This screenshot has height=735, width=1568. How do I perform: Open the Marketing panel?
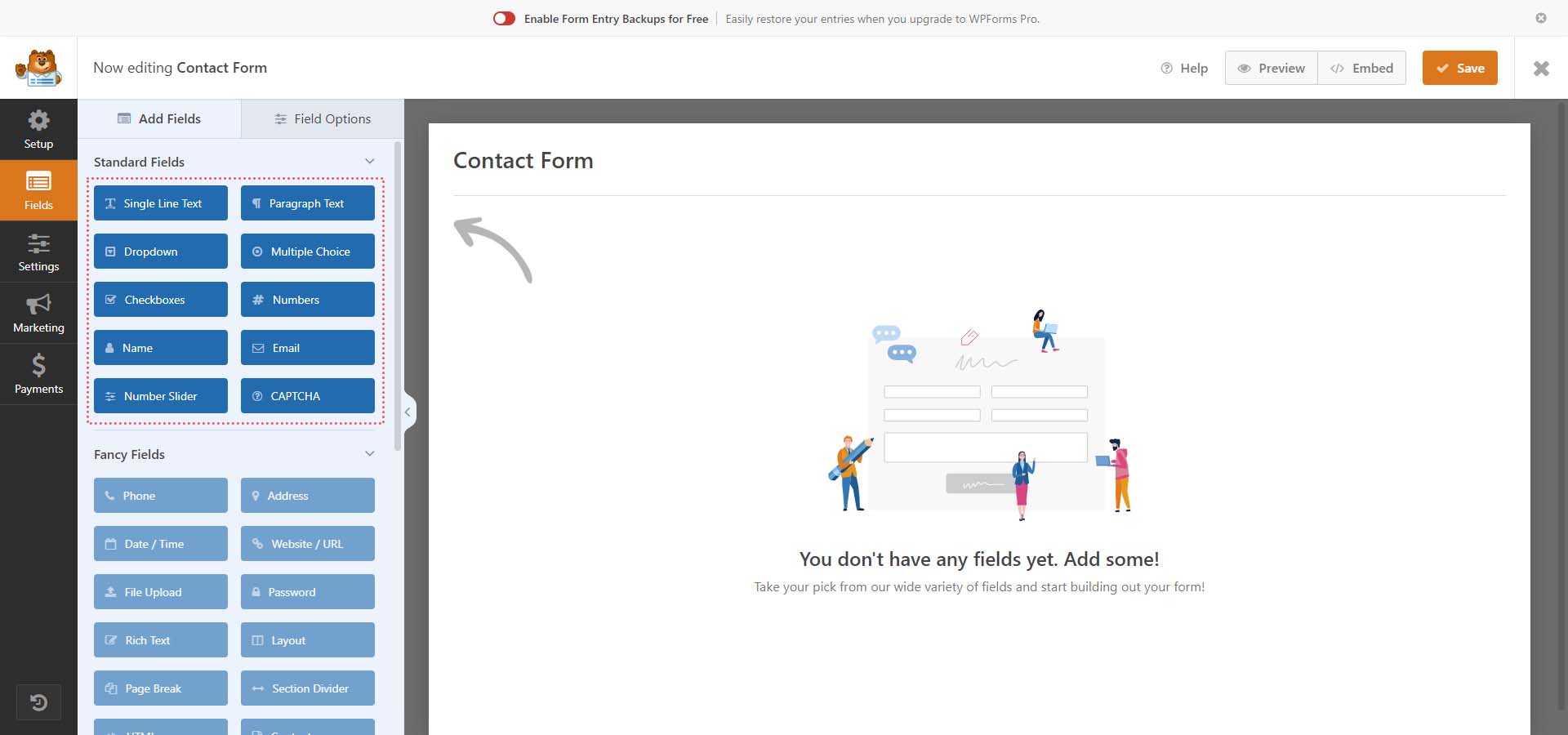click(38, 313)
